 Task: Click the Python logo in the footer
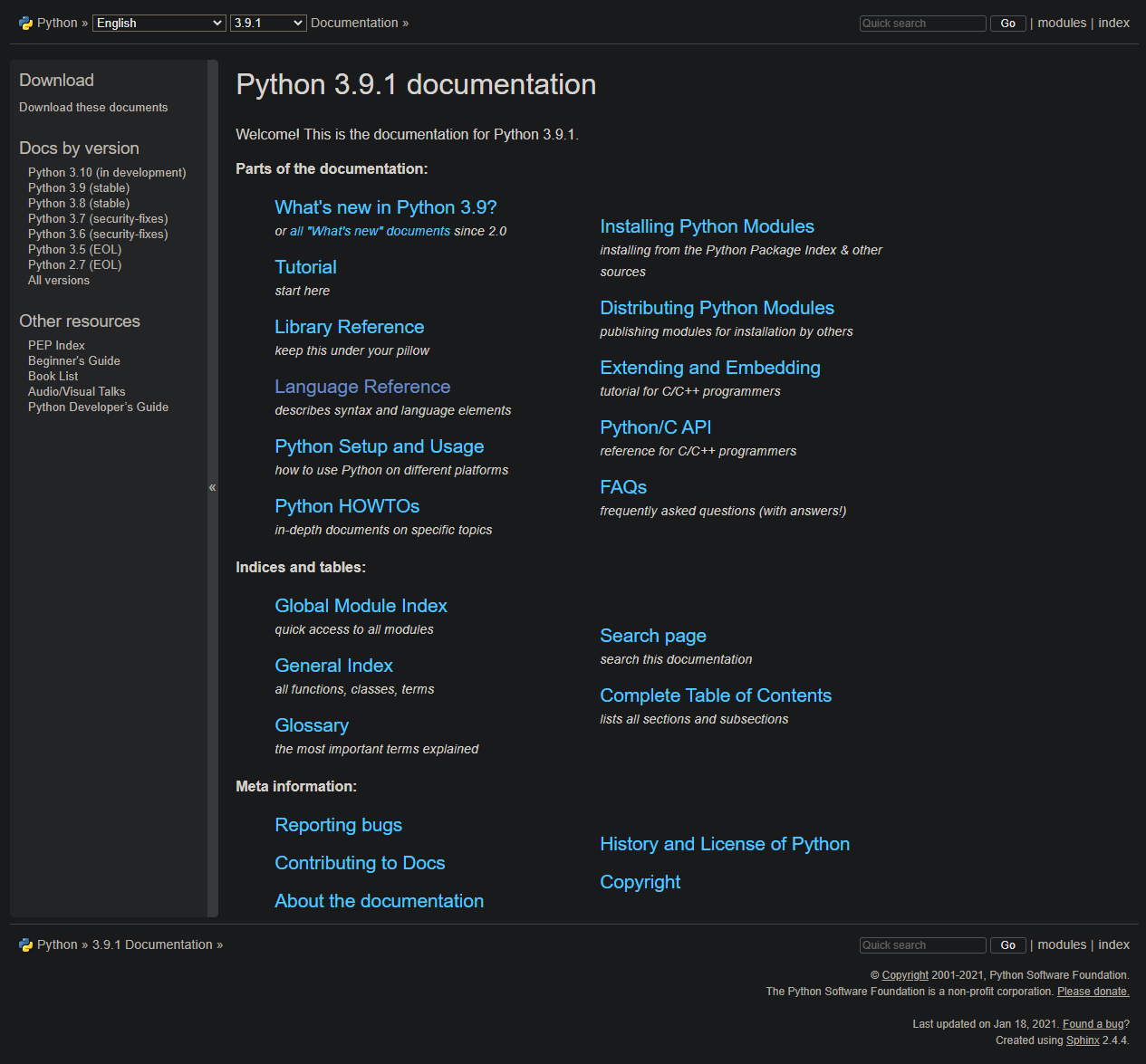[x=24, y=944]
